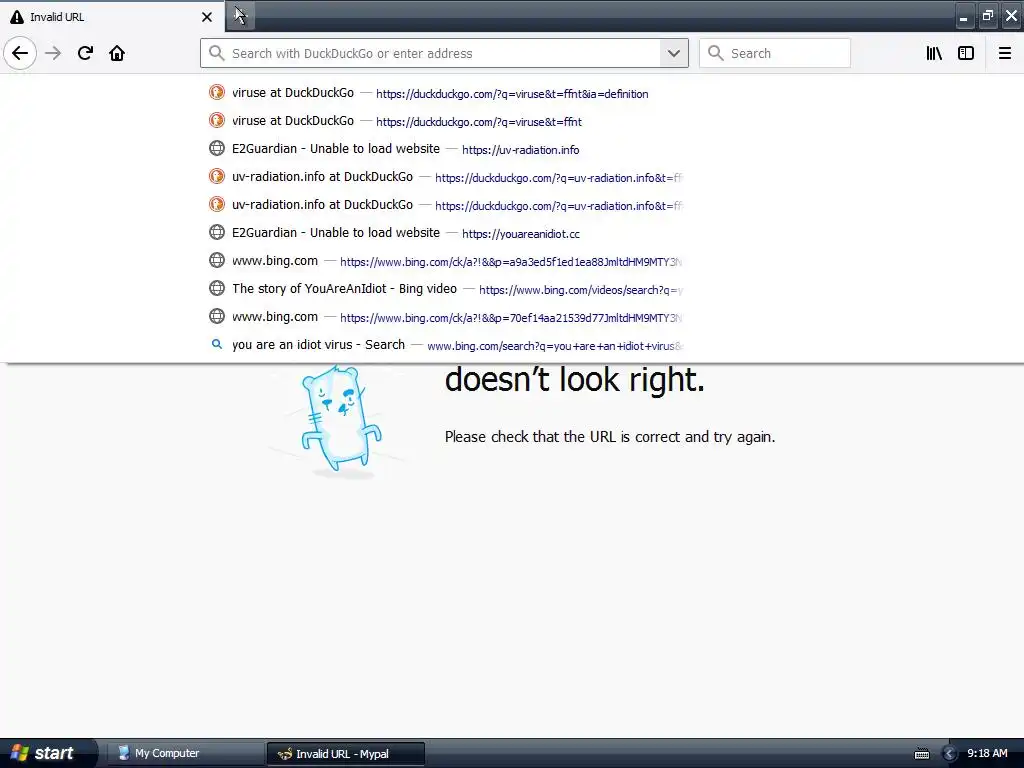This screenshot has width=1024, height=768.
Task: Open E2Guardian suggestion for youareanidiot.cc
Action: 445,233
